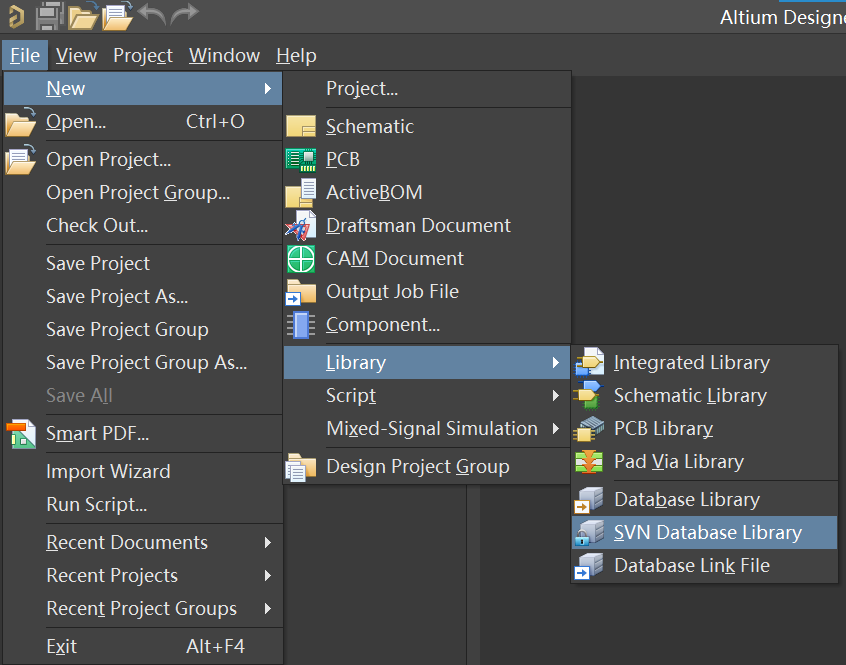Click the Schematic Library icon
Viewport: 846px width, 665px height.
coord(589,396)
